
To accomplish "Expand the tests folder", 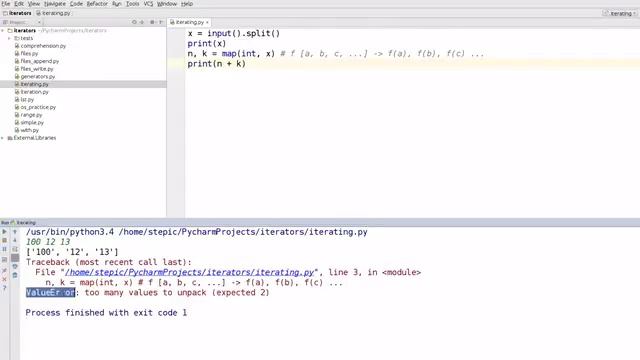I will click(9, 38).
